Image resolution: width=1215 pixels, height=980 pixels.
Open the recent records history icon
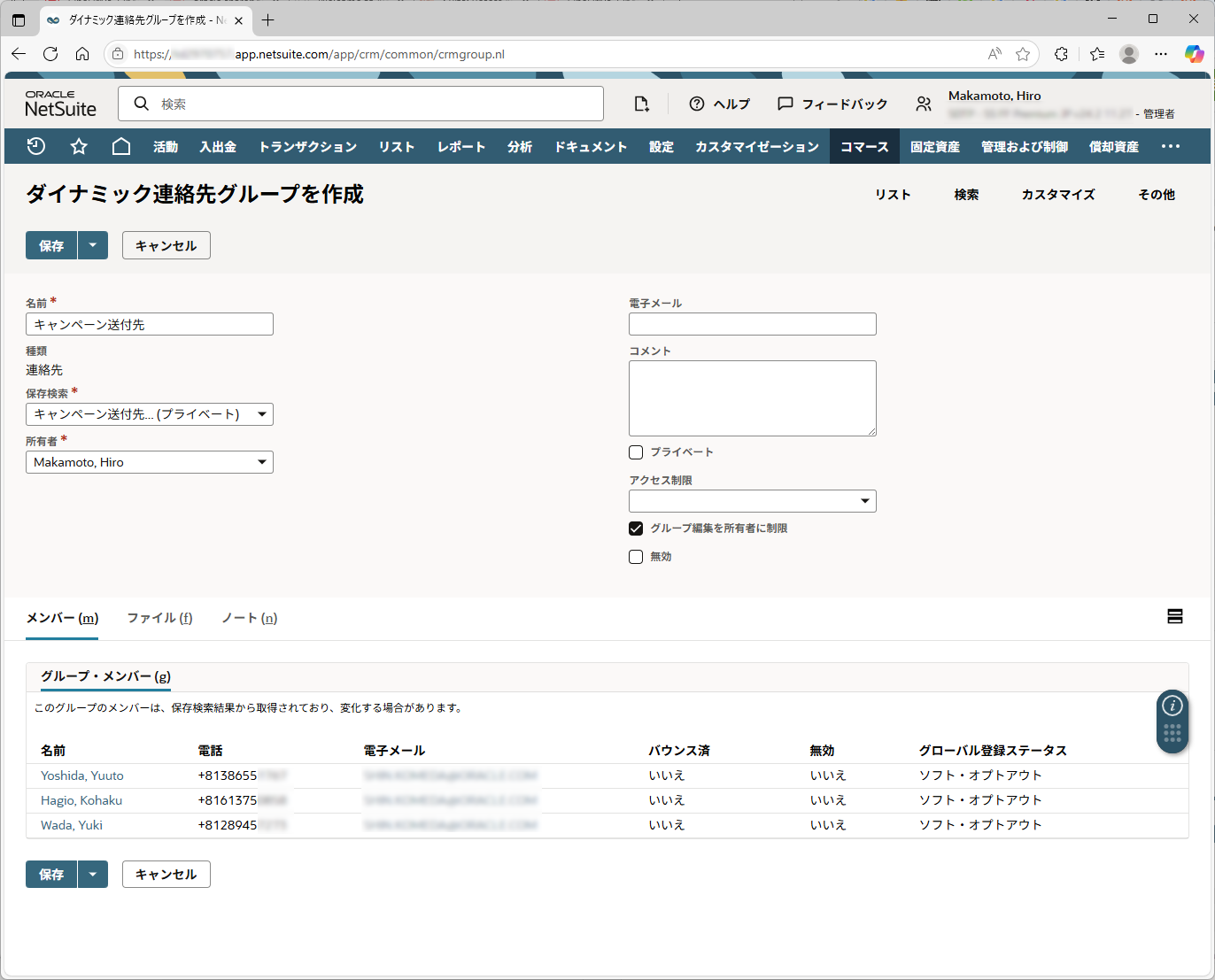point(36,146)
